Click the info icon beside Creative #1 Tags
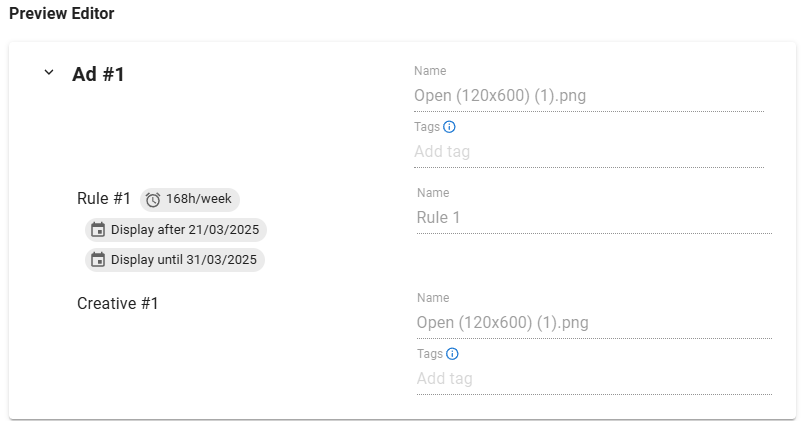Image resolution: width=804 pixels, height=421 pixels. (452, 354)
